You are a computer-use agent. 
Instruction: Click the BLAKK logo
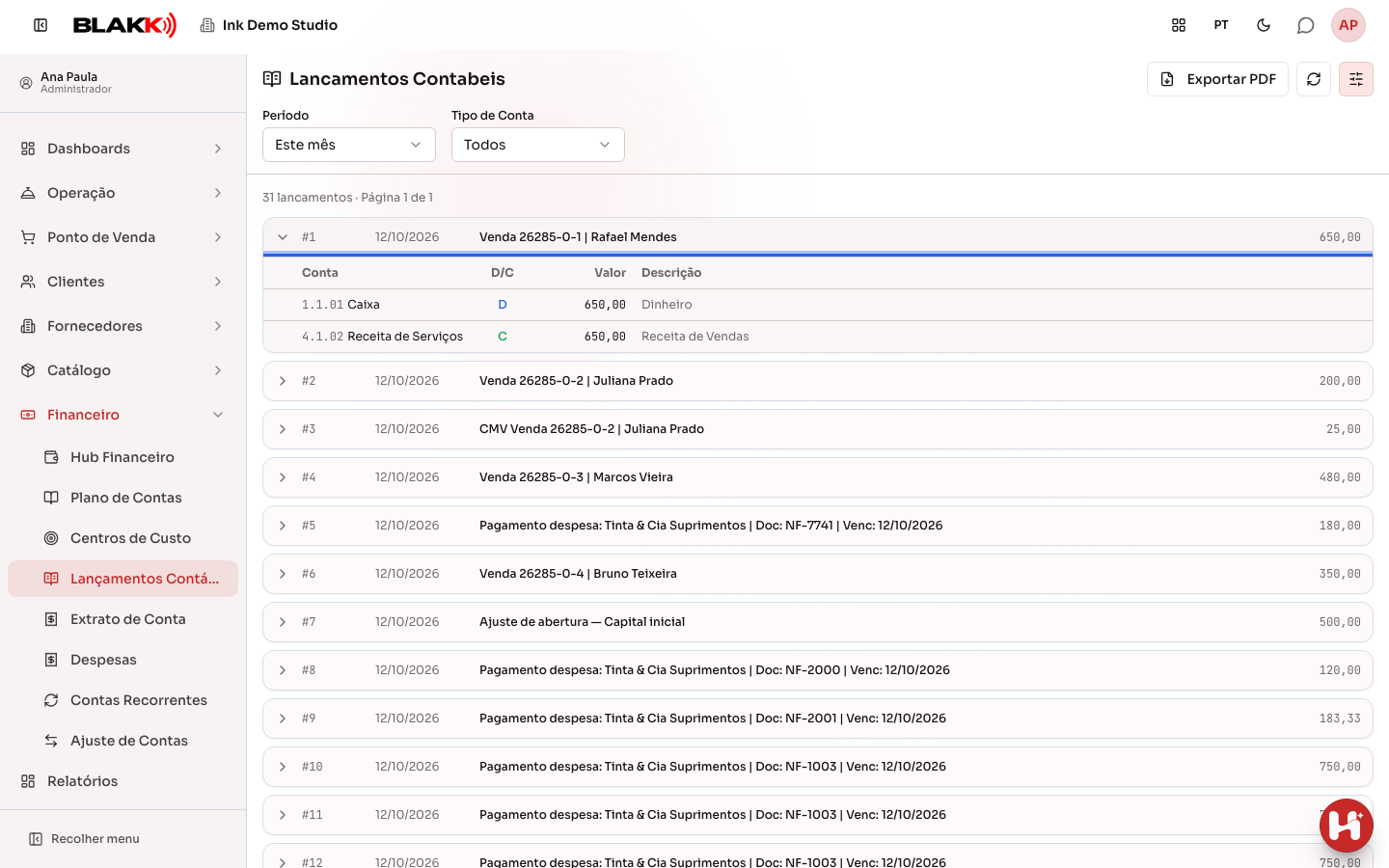(125, 25)
